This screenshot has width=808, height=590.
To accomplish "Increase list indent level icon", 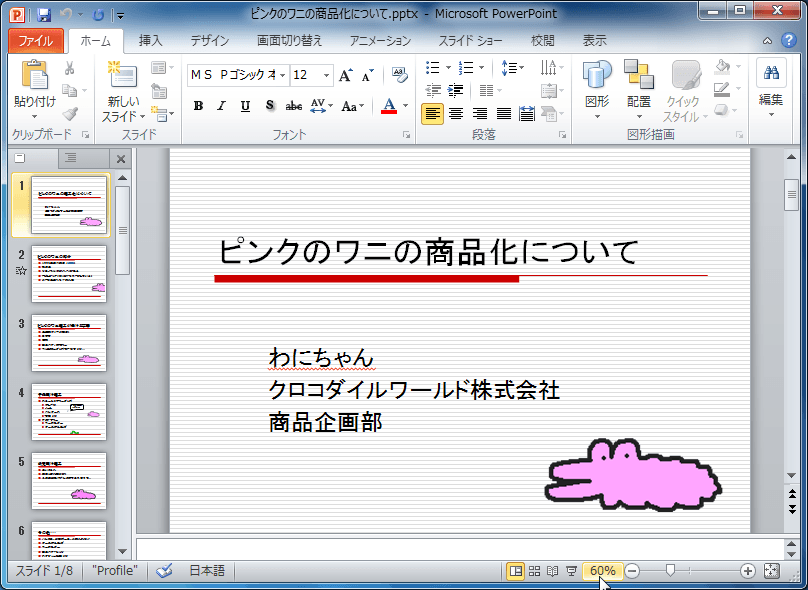I will (x=456, y=91).
